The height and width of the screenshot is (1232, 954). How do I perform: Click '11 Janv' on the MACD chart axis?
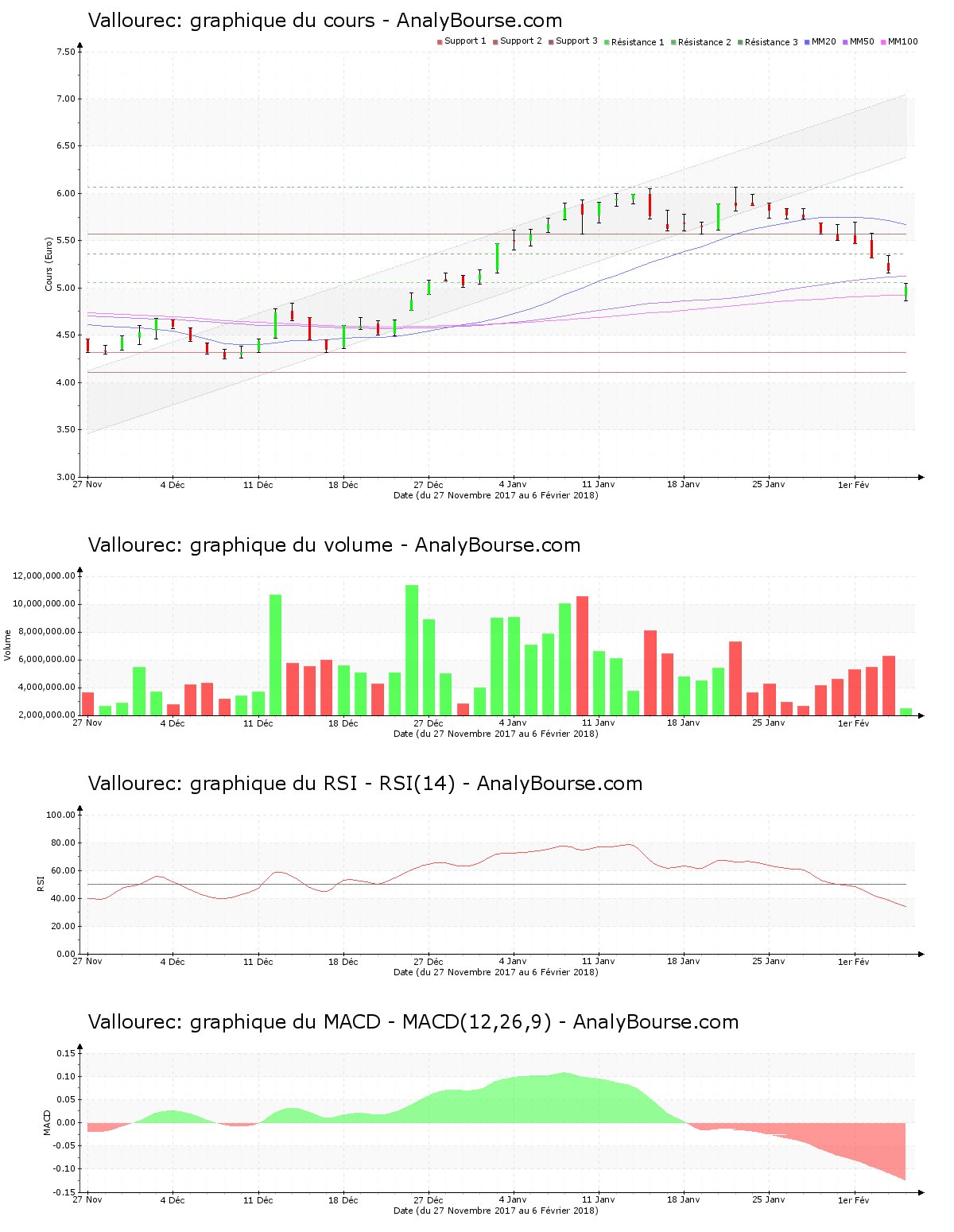tap(599, 1200)
